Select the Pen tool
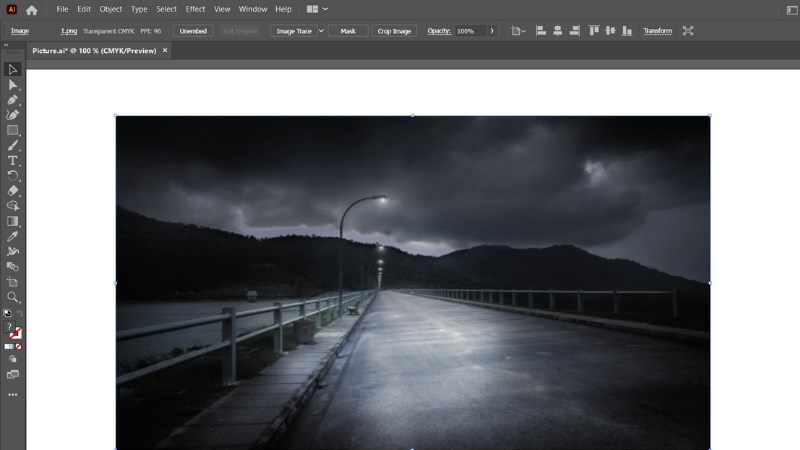 pos(13,100)
